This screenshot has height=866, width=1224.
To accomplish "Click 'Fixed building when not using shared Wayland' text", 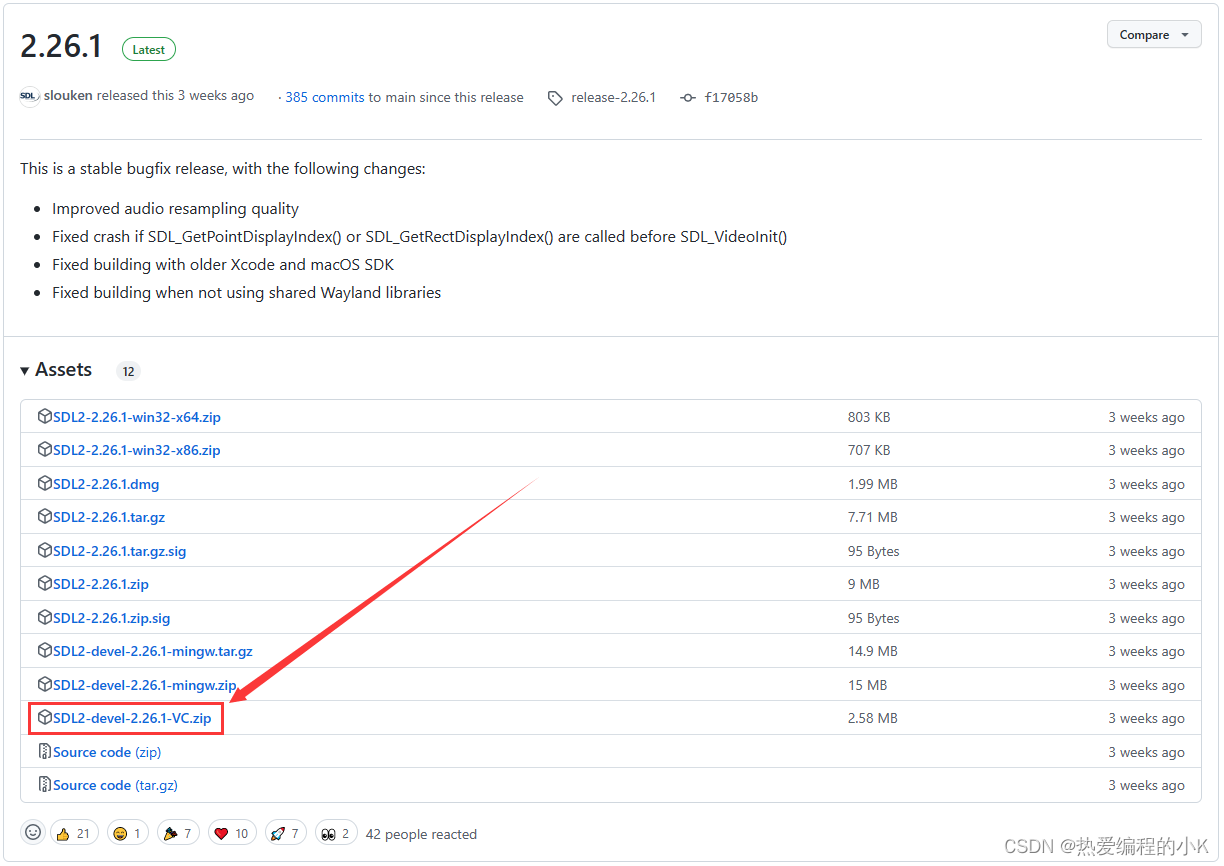I will pos(247,293).
